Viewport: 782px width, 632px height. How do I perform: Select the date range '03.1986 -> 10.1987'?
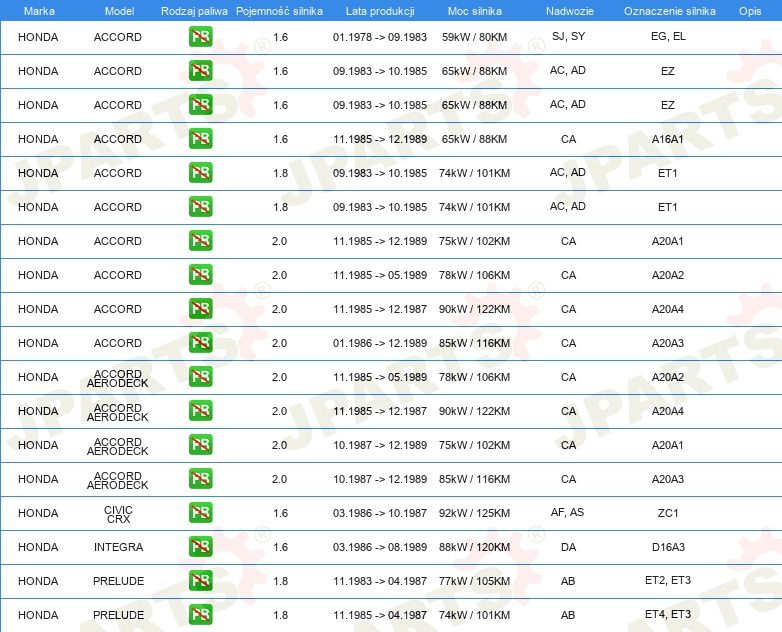click(x=380, y=513)
